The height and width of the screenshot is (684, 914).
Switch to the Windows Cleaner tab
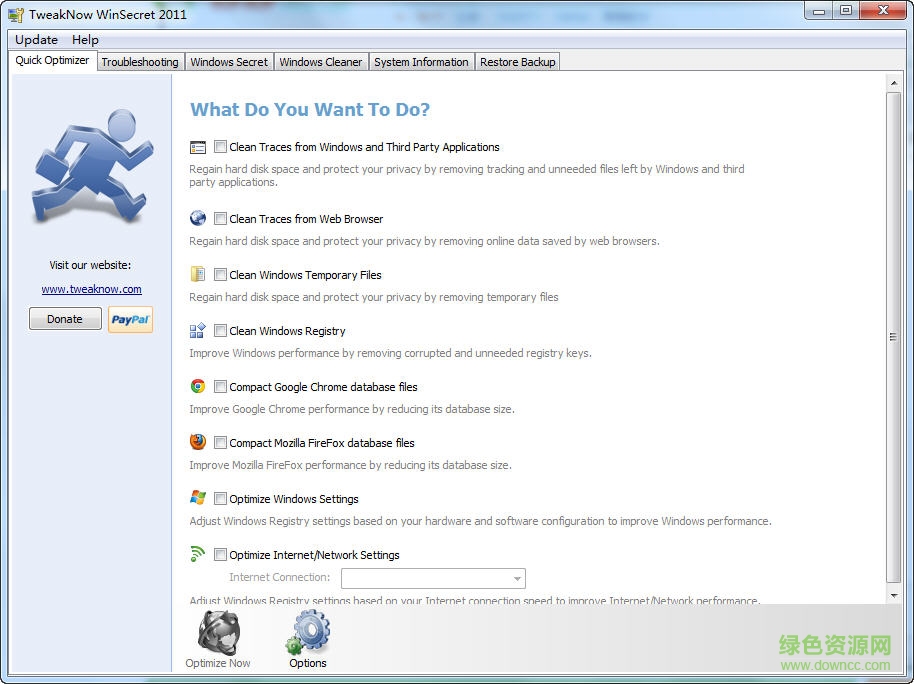[321, 61]
